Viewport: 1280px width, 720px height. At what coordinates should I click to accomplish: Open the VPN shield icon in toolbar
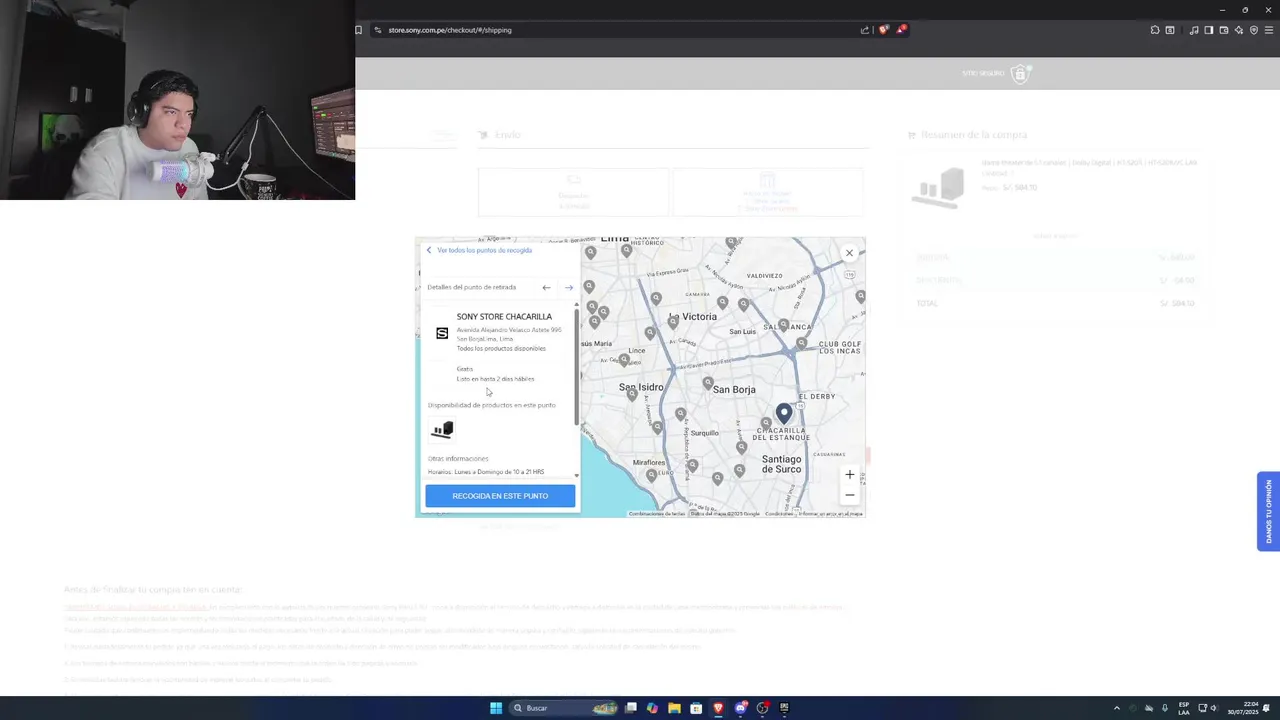[1254, 30]
